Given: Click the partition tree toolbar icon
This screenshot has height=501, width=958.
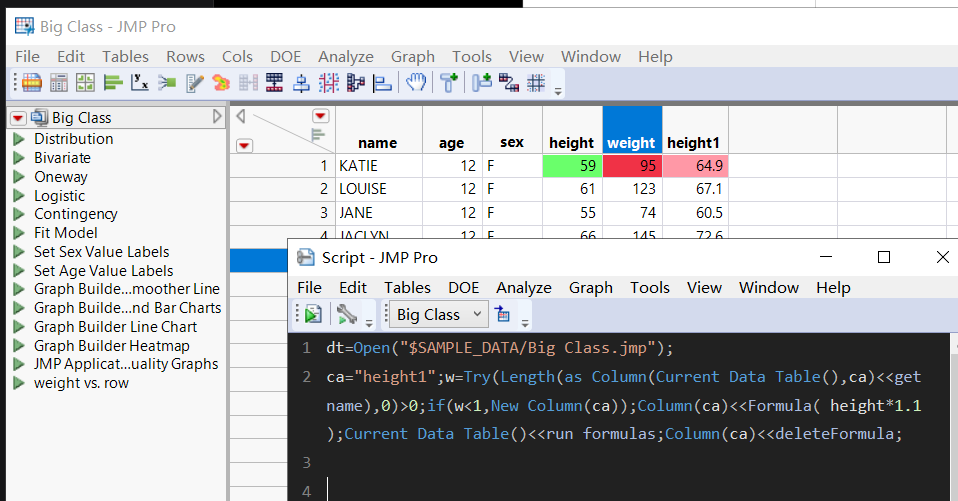Looking at the screenshot, I should (356, 82).
